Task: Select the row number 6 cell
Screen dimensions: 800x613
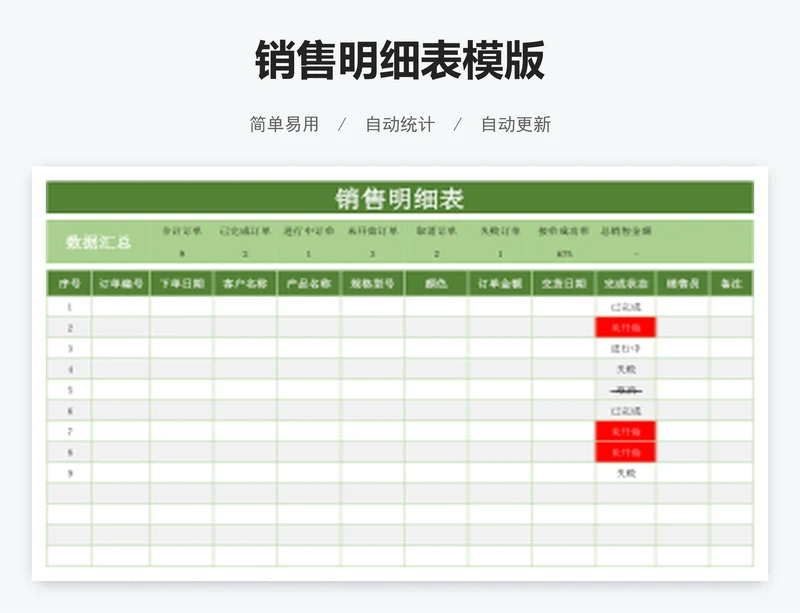Action: (x=69, y=411)
